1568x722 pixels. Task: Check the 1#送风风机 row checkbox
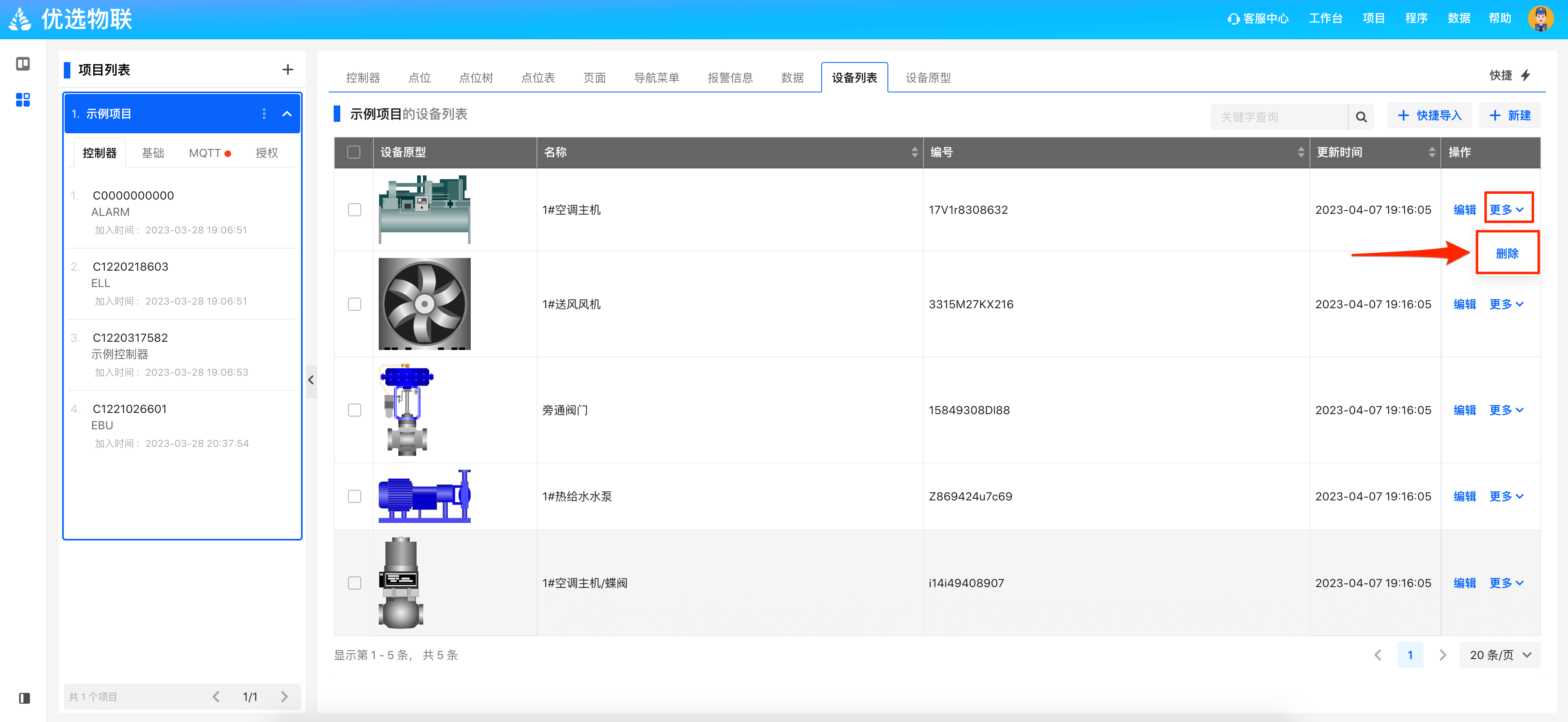click(x=354, y=304)
